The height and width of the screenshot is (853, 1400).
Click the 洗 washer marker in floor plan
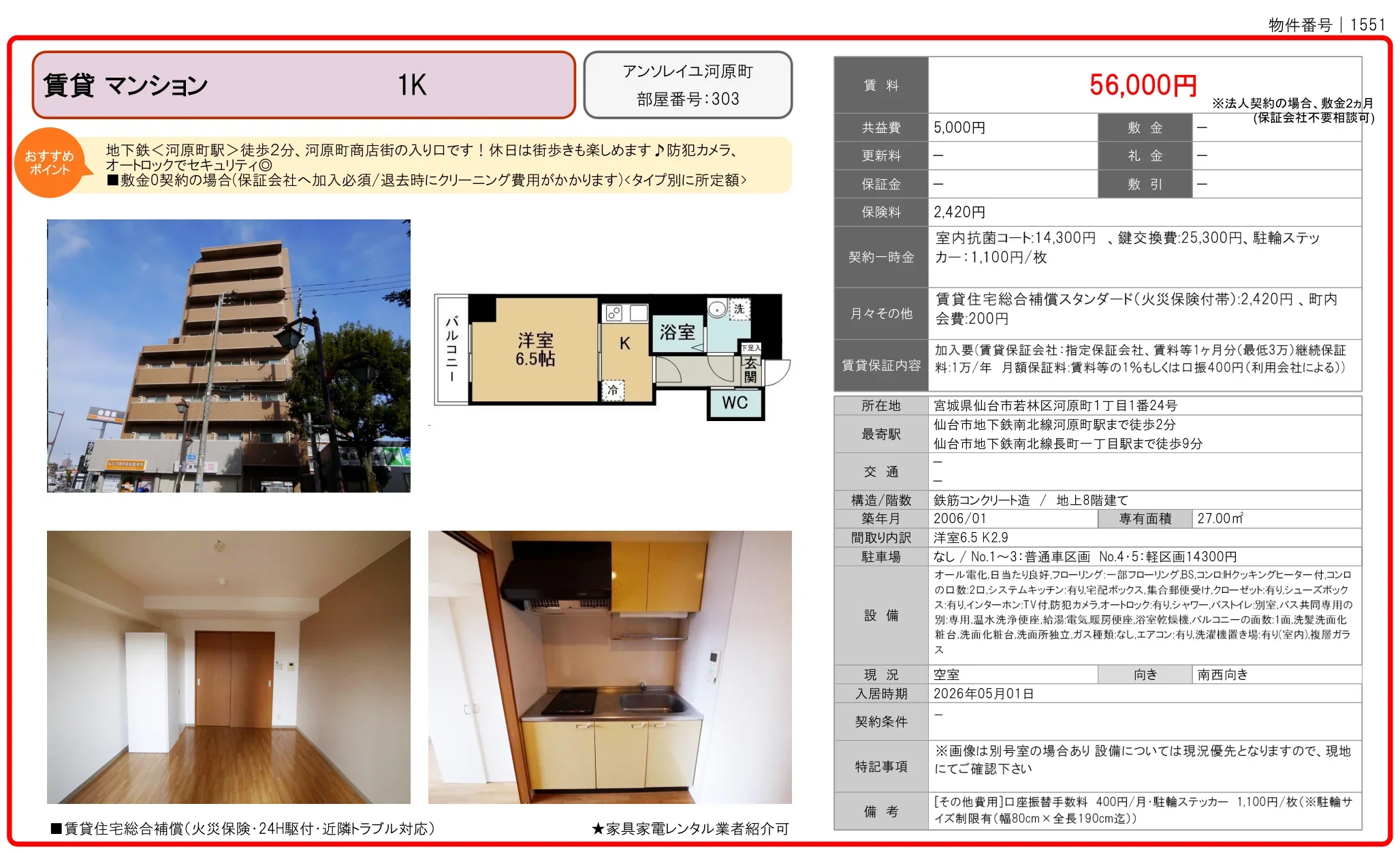tap(739, 309)
